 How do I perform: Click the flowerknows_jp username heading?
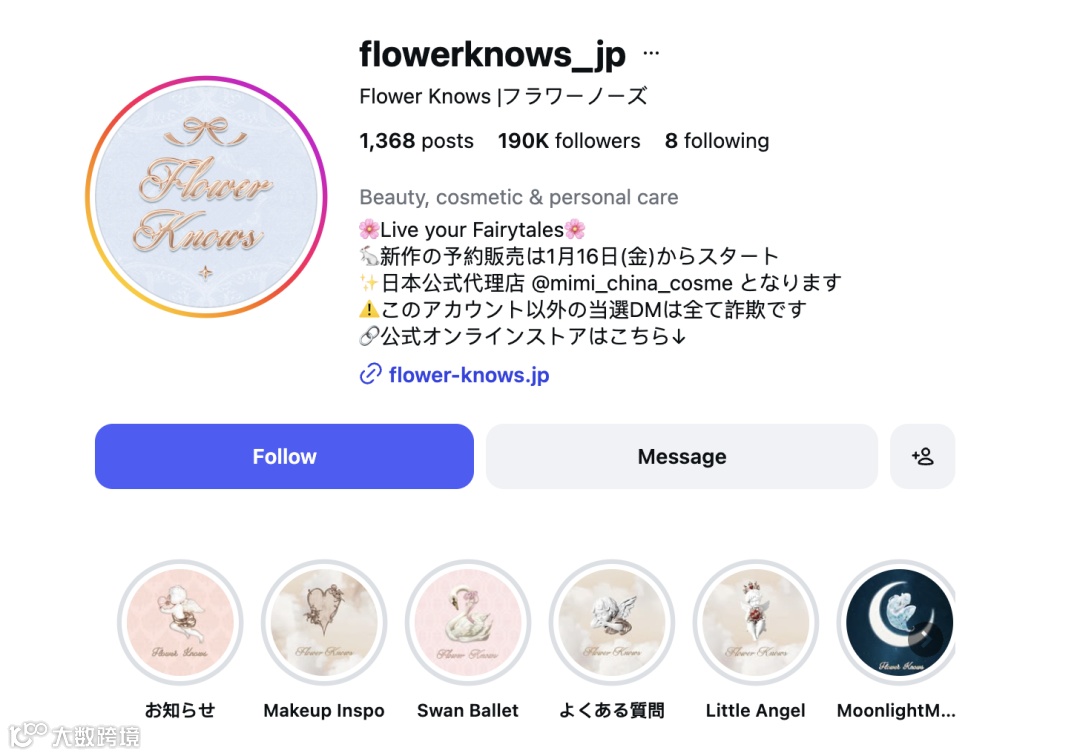(x=492, y=54)
